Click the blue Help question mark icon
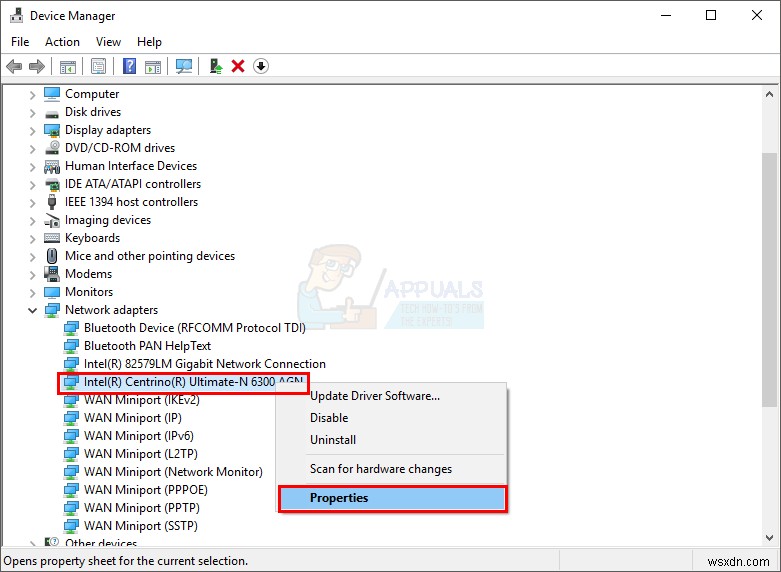781x572 pixels. point(130,66)
